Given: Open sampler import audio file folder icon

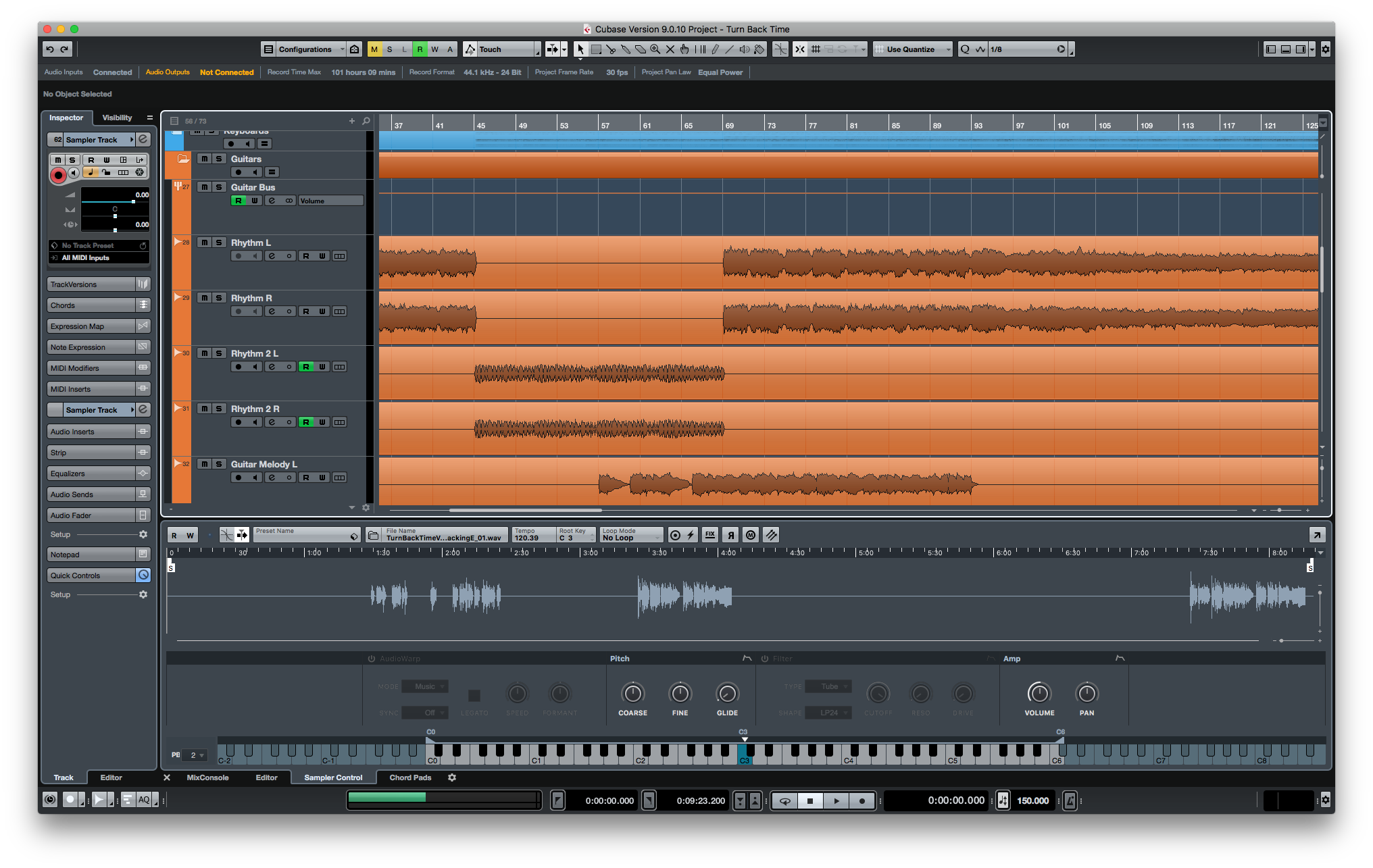Looking at the screenshot, I should coord(373,536).
